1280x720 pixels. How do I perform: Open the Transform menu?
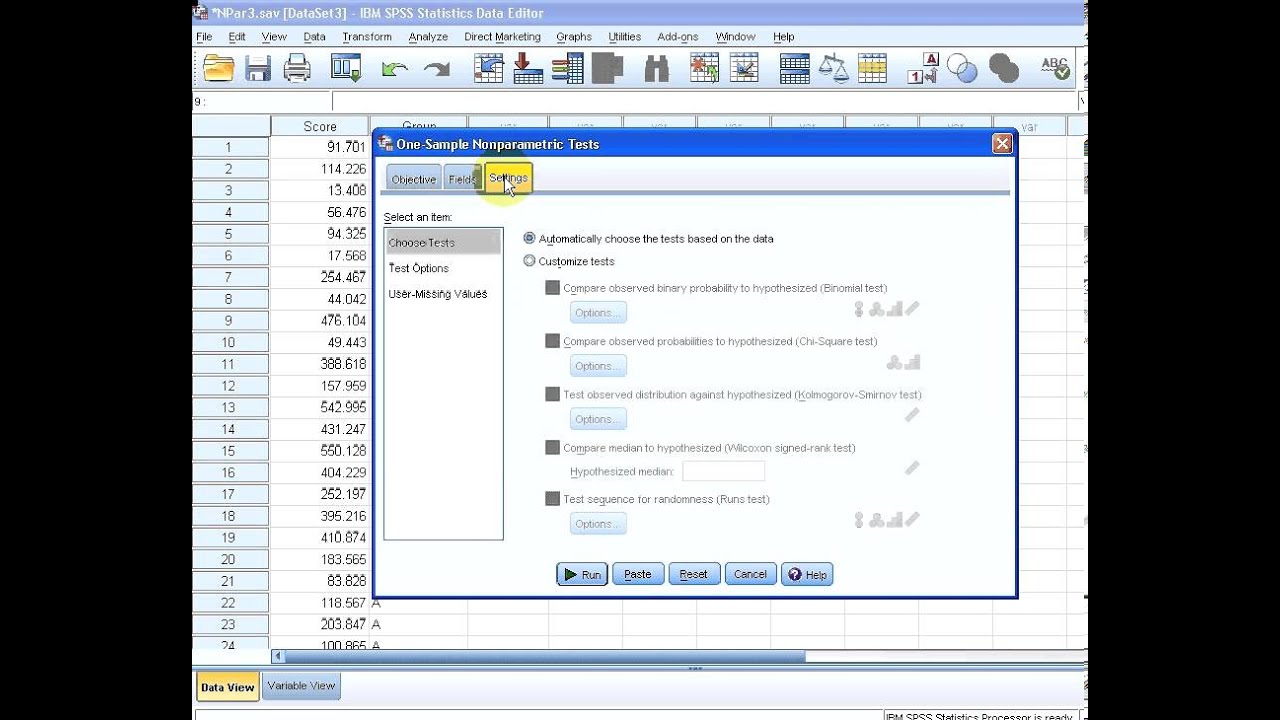pos(367,37)
